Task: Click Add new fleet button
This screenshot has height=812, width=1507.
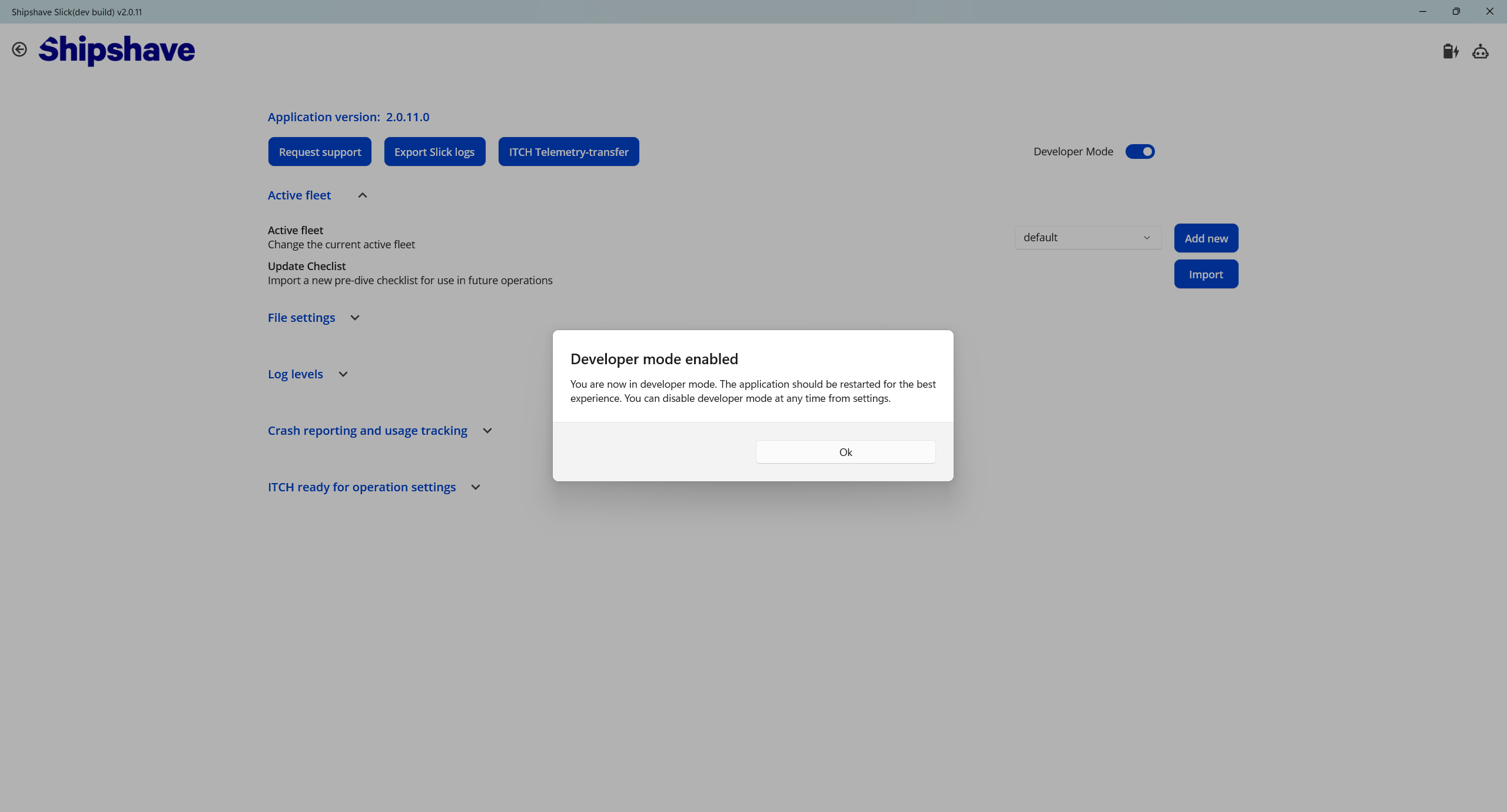Action: tap(1206, 238)
